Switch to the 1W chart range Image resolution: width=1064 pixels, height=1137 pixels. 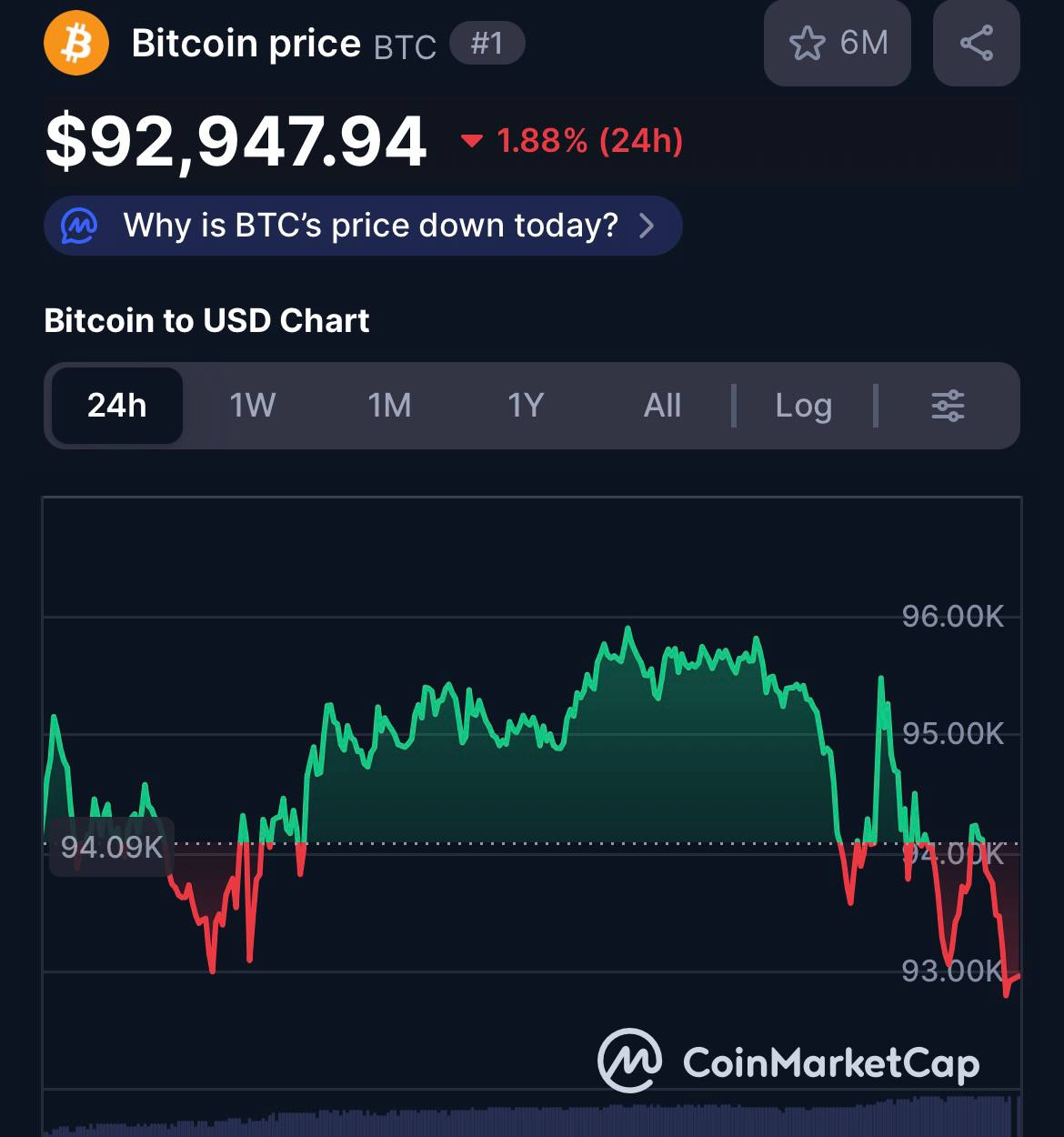pos(252,406)
